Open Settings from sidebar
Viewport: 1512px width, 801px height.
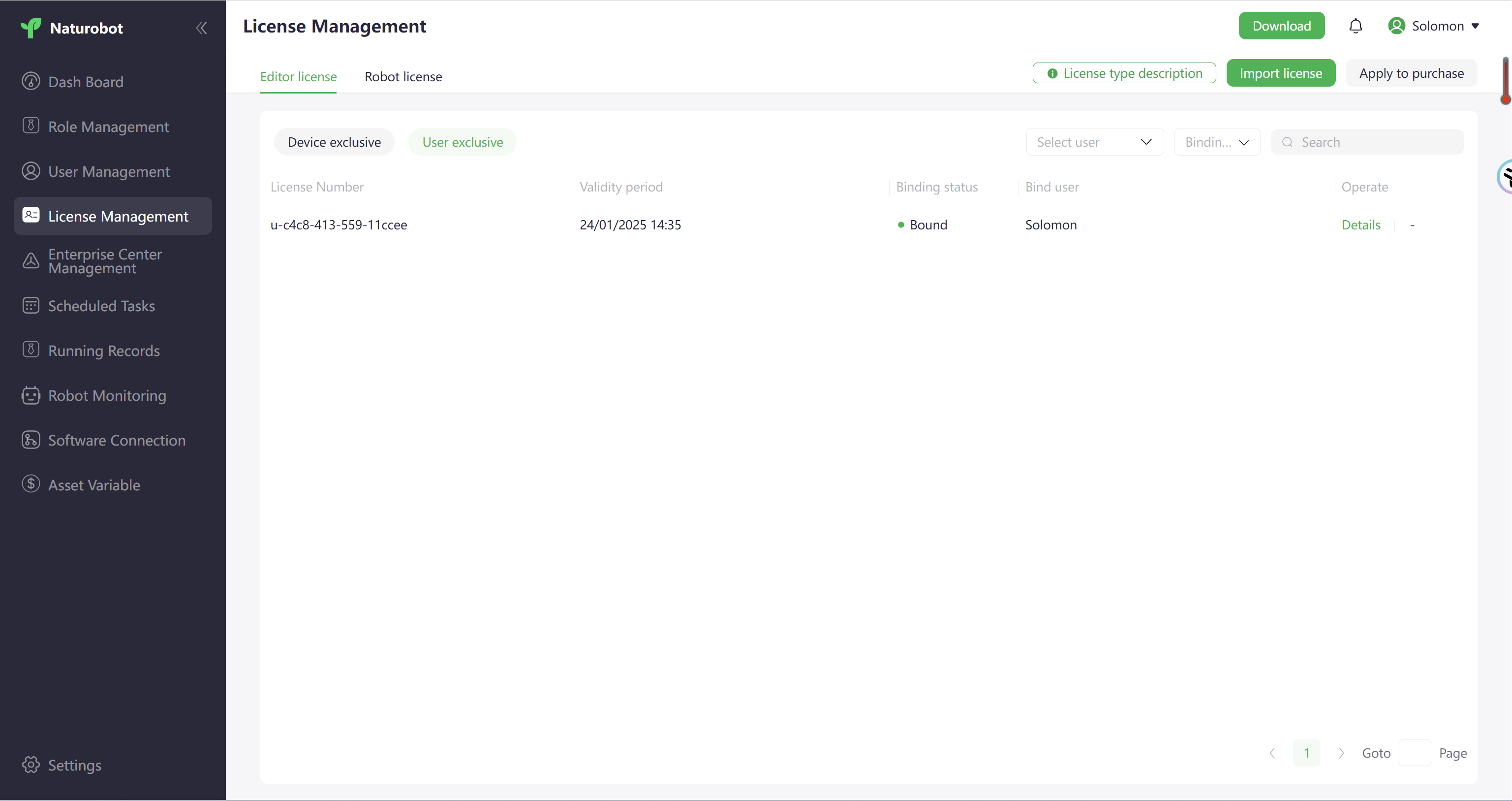(x=74, y=765)
